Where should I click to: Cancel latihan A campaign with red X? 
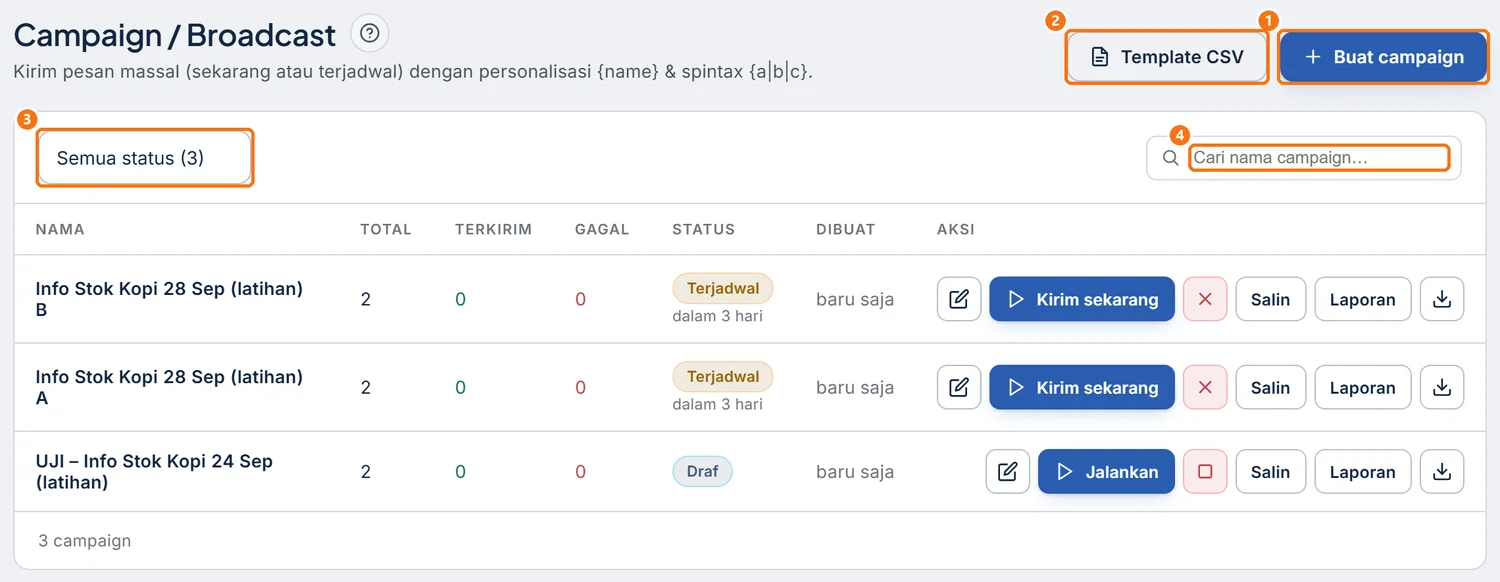1205,387
